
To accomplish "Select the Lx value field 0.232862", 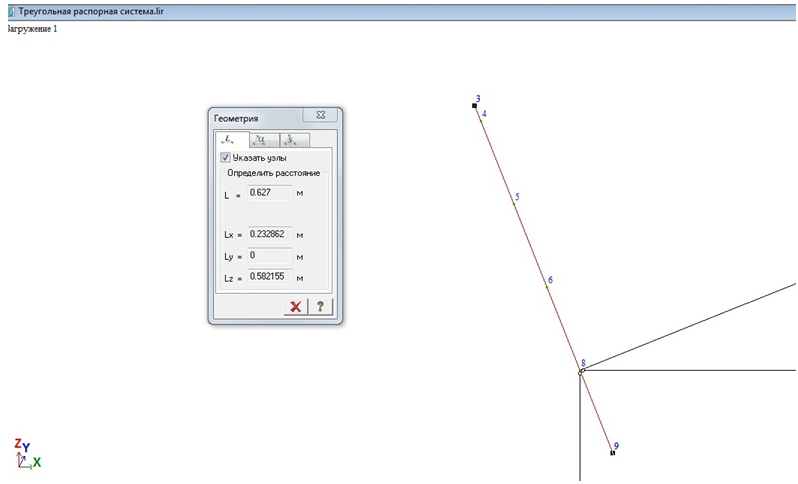I will (270, 235).
